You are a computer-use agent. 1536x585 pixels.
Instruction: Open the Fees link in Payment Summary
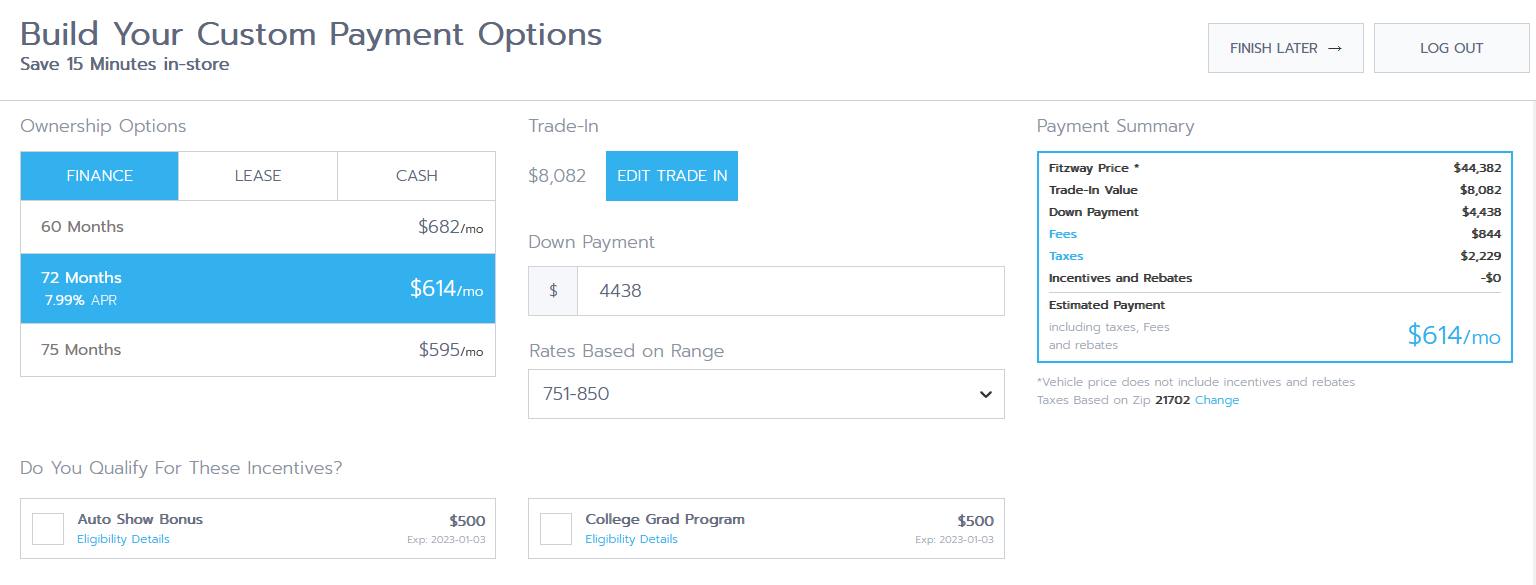[x=1063, y=234]
